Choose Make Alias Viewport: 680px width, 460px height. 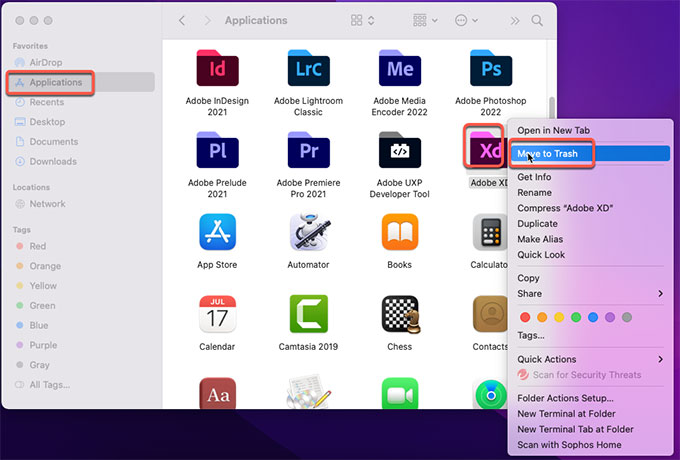(540, 239)
